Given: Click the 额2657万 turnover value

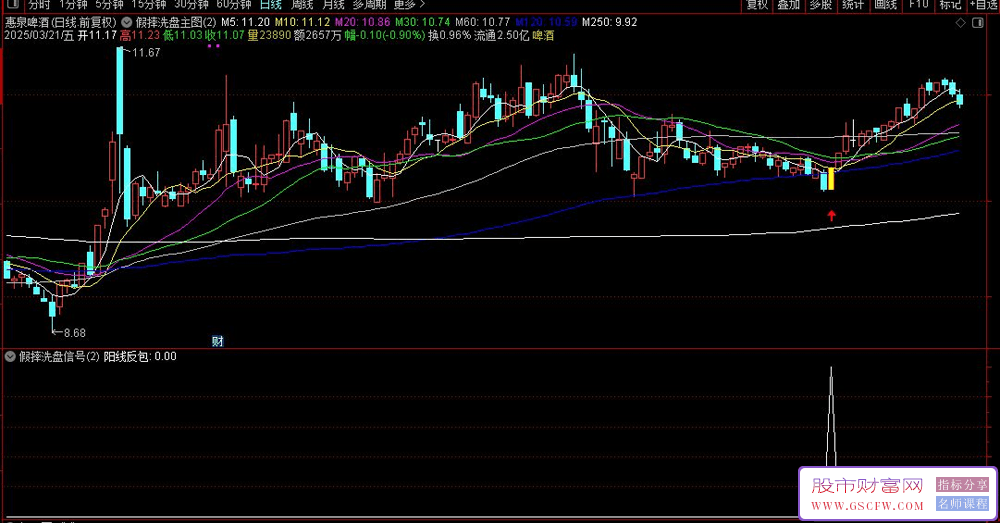Looking at the screenshot, I should tap(318, 36).
